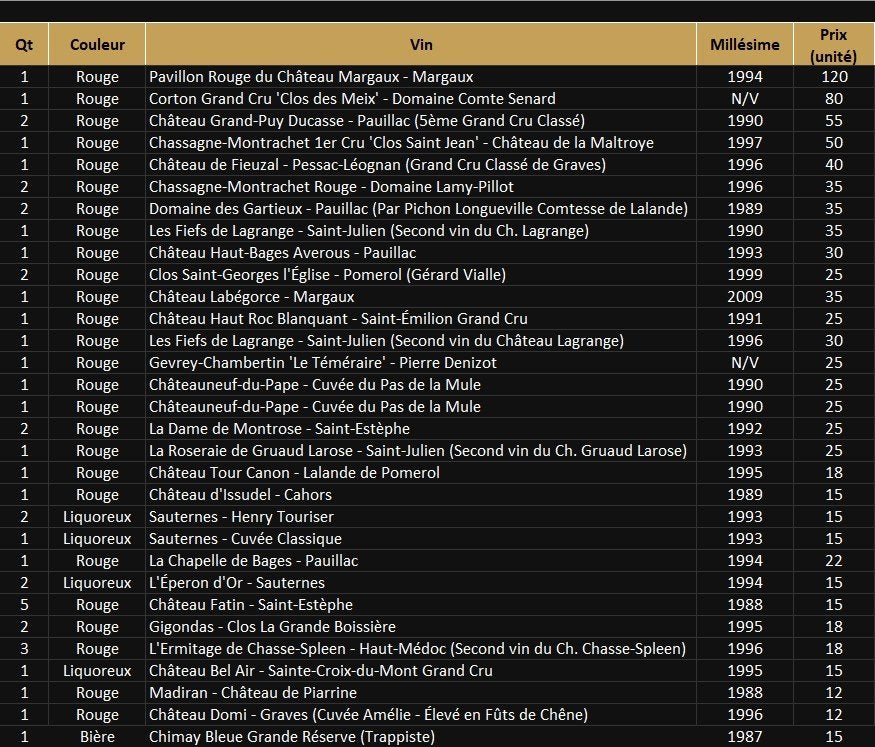Image resolution: width=875 pixels, height=747 pixels.
Task: Select N/V vintage in Gevrey-Chambertin row
Action: [744, 363]
